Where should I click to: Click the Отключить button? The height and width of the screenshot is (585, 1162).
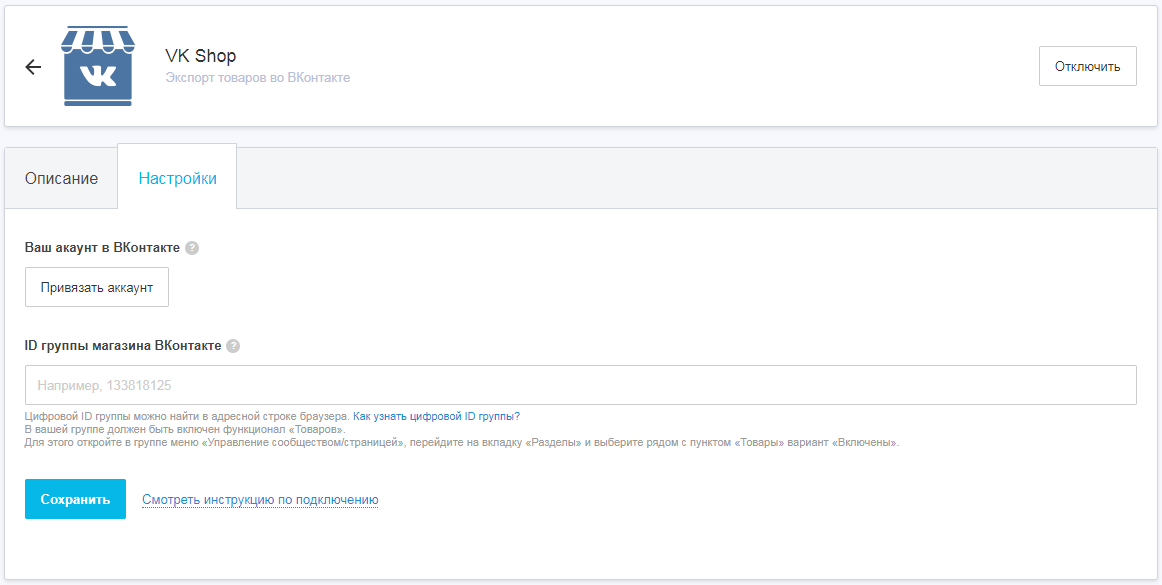click(x=1087, y=66)
